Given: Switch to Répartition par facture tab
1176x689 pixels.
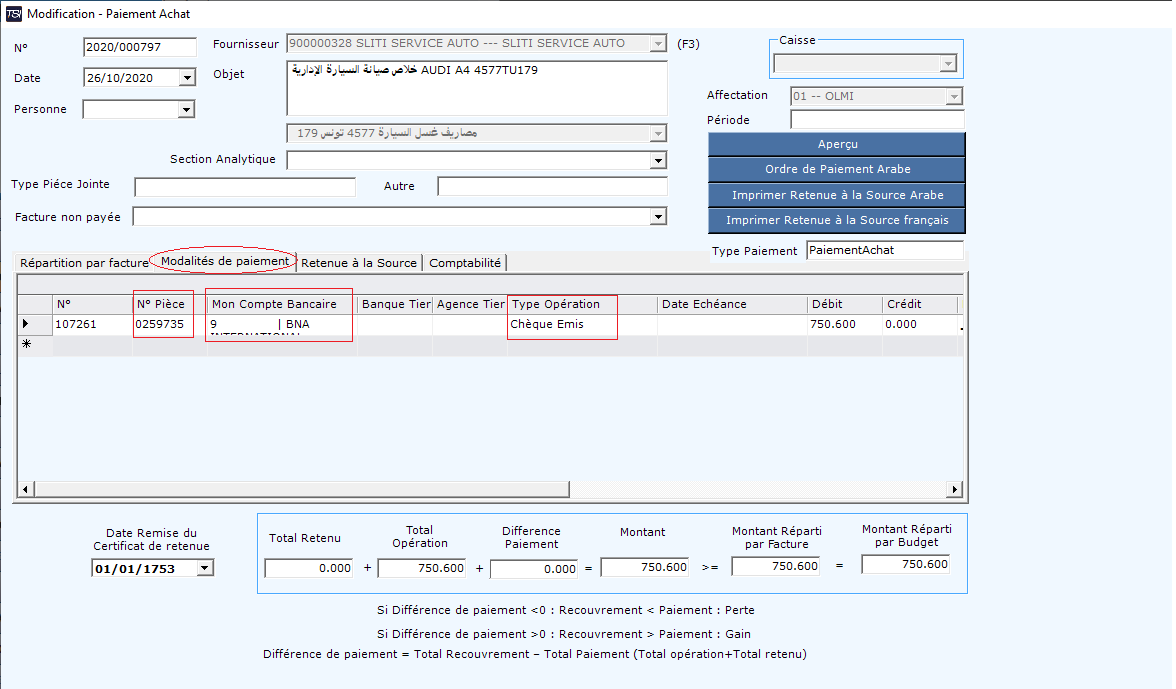Looking at the screenshot, I should pyautogui.click(x=84, y=262).
